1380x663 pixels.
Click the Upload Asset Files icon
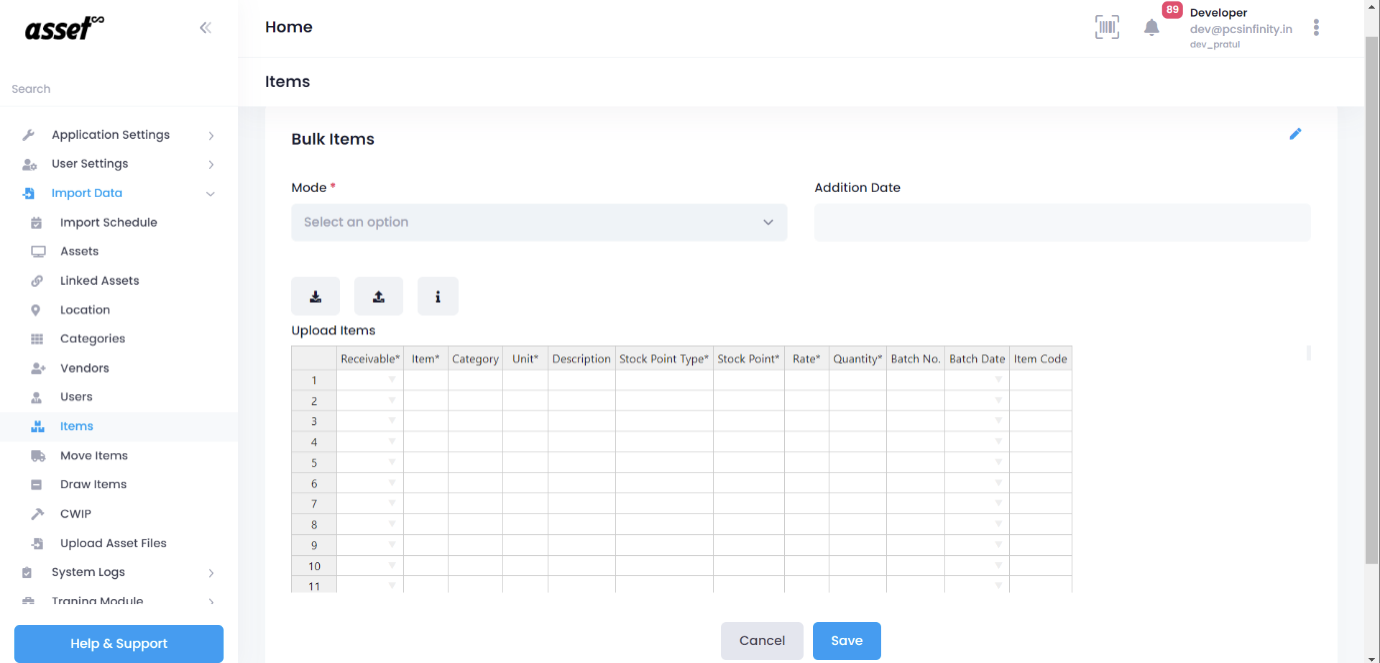tap(37, 543)
